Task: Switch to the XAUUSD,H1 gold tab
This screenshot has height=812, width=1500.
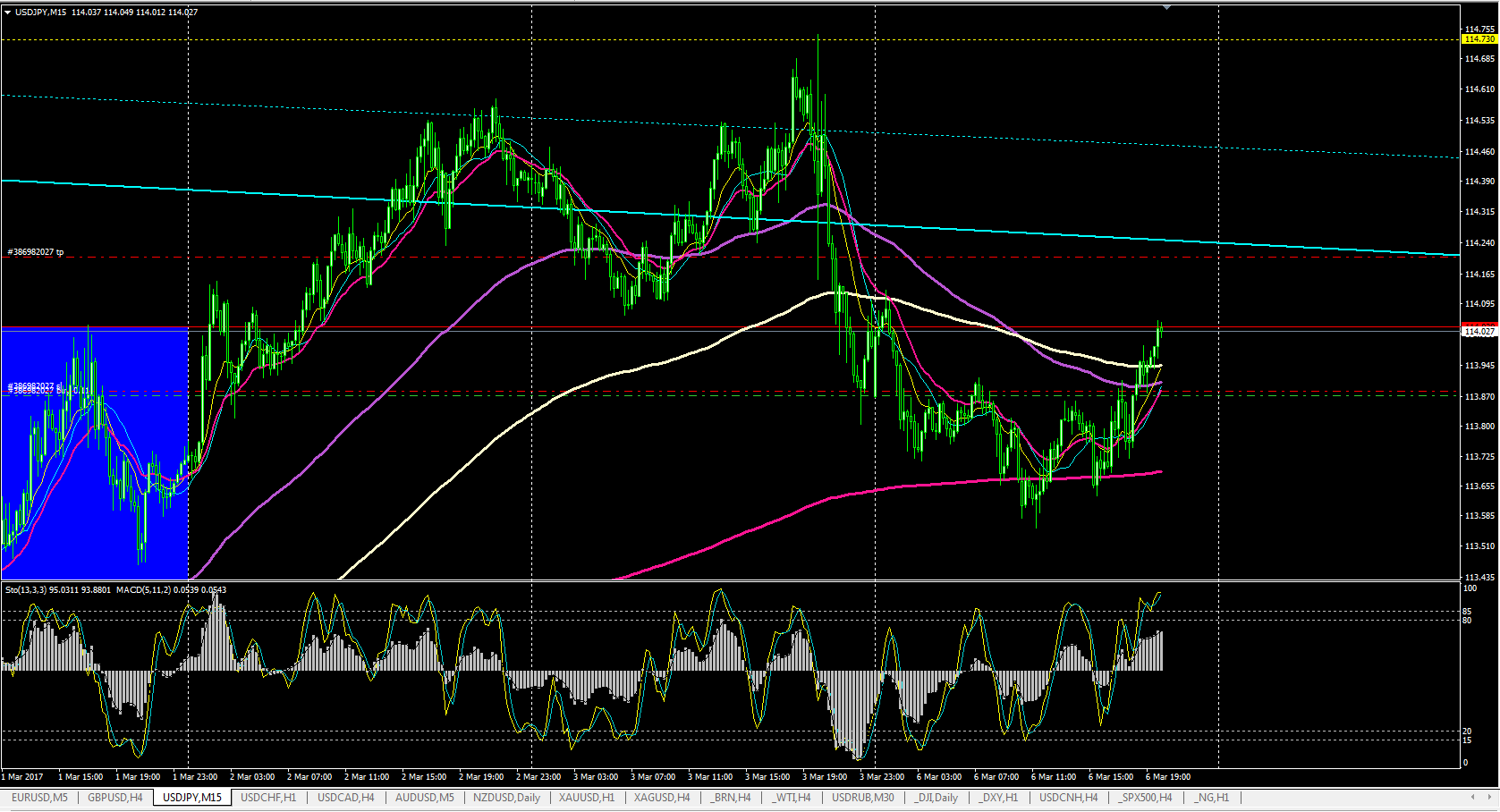Action: coord(587,798)
